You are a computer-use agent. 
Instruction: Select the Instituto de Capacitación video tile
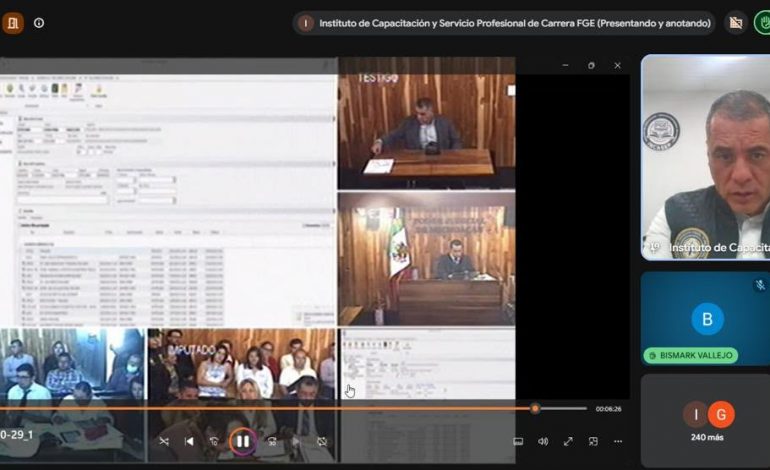click(706, 157)
